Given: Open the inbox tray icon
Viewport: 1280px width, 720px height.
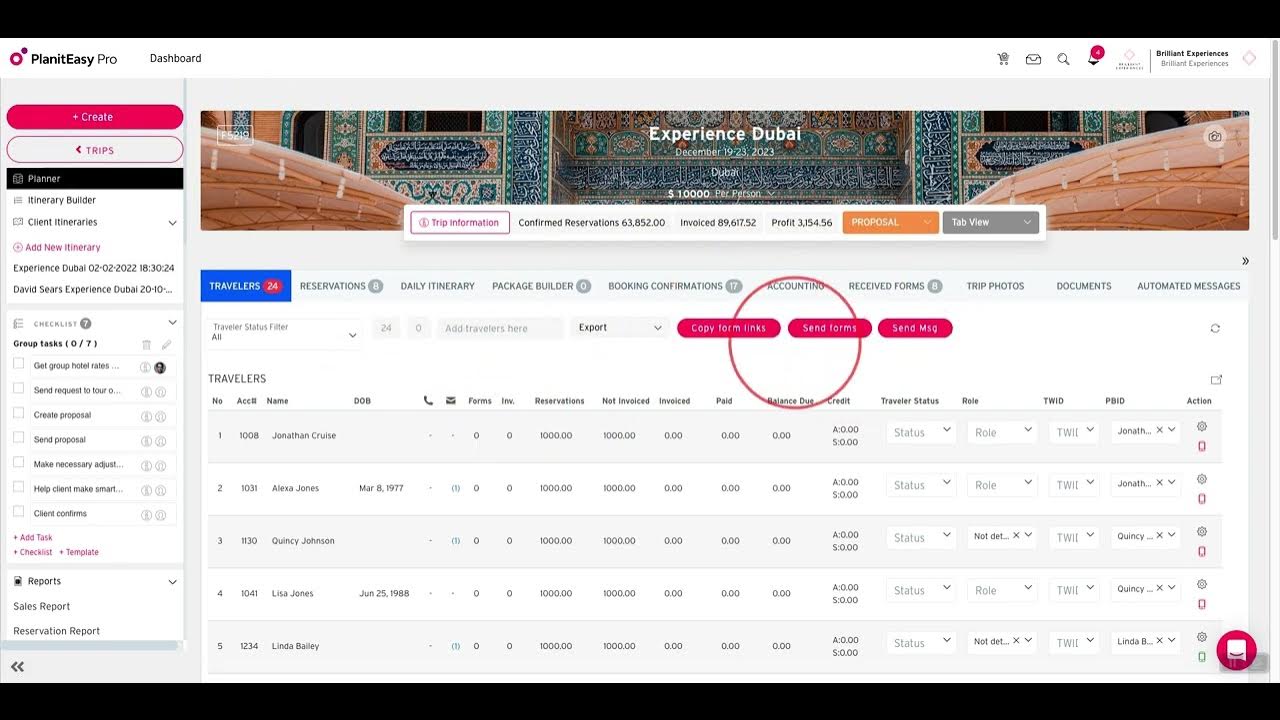Looking at the screenshot, I should point(1033,59).
